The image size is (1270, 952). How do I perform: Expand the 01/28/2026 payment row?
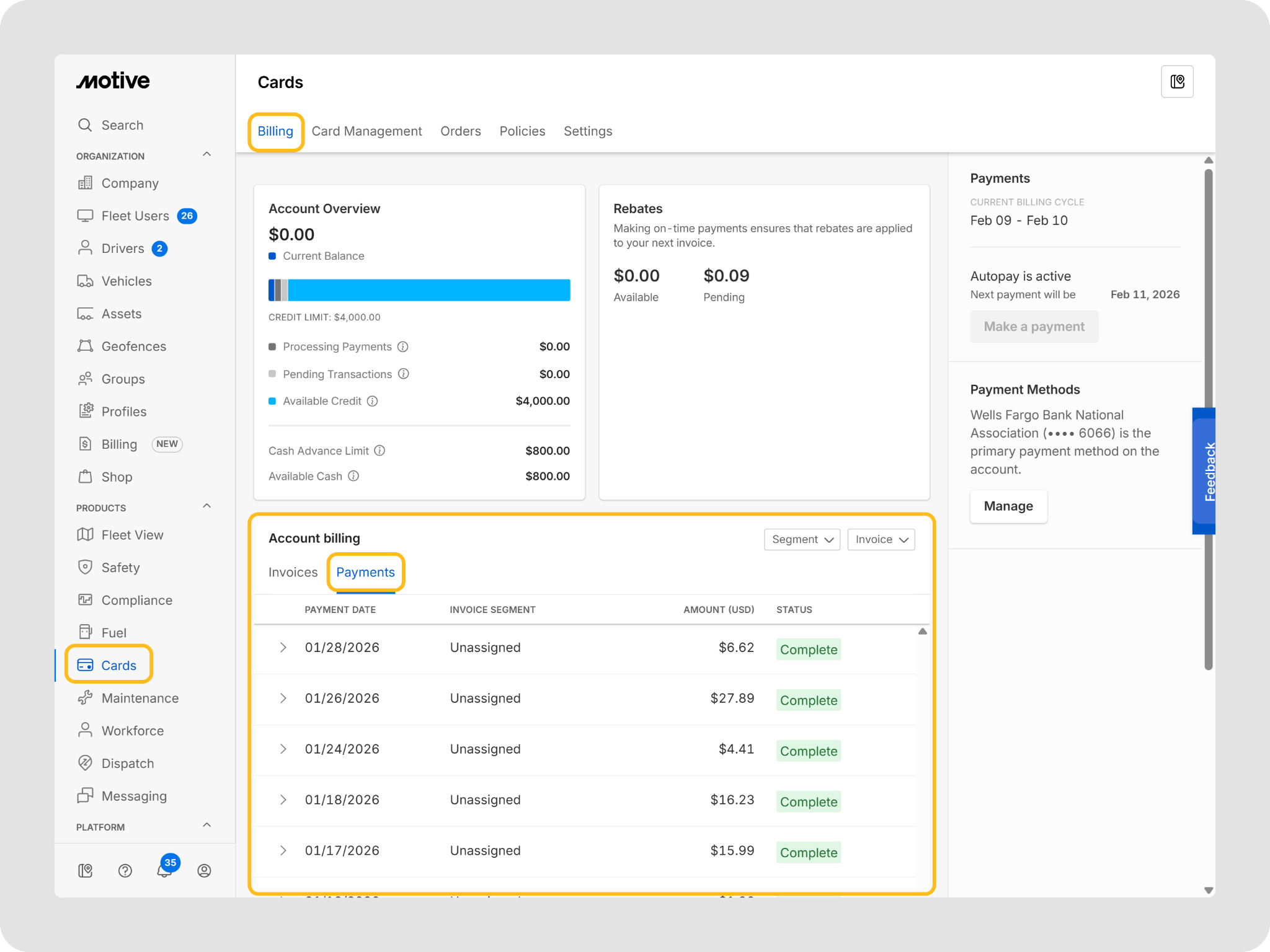pos(283,648)
